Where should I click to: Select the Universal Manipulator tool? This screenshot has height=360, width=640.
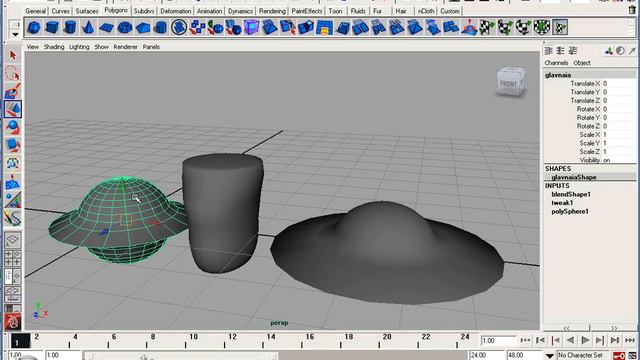point(13,163)
